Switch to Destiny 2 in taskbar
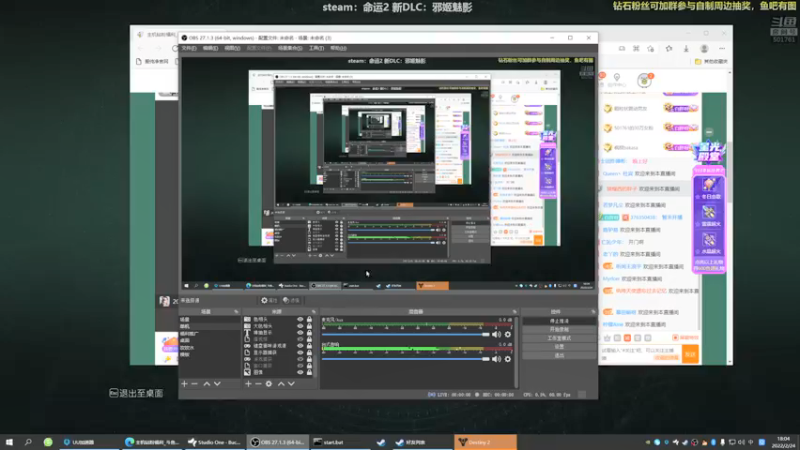800x450 pixels. tap(485, 442)
